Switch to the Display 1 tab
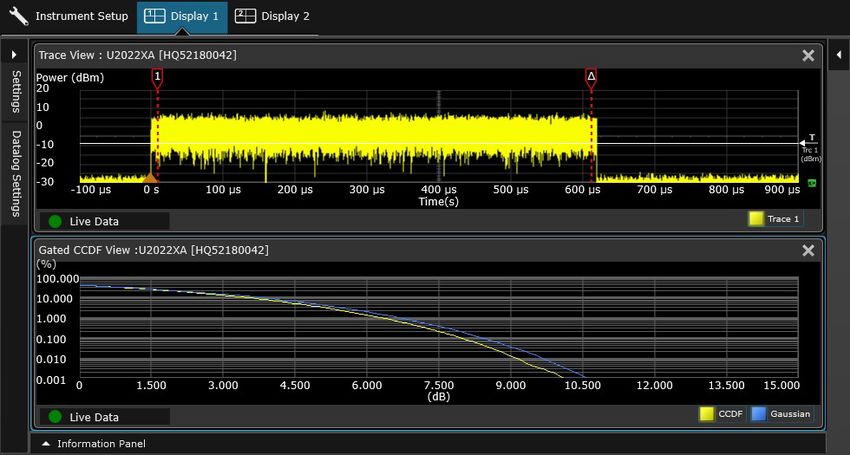 click(x=182, y=16)
